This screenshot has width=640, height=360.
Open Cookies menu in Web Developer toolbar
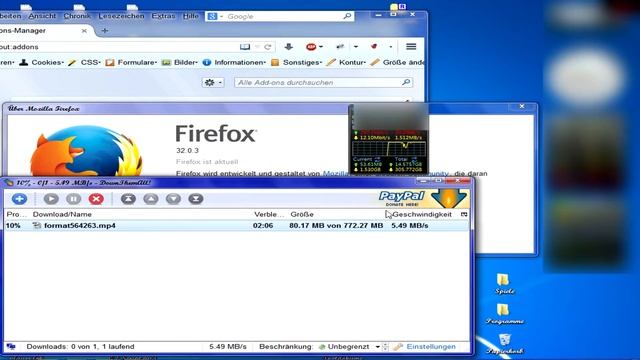42,62
